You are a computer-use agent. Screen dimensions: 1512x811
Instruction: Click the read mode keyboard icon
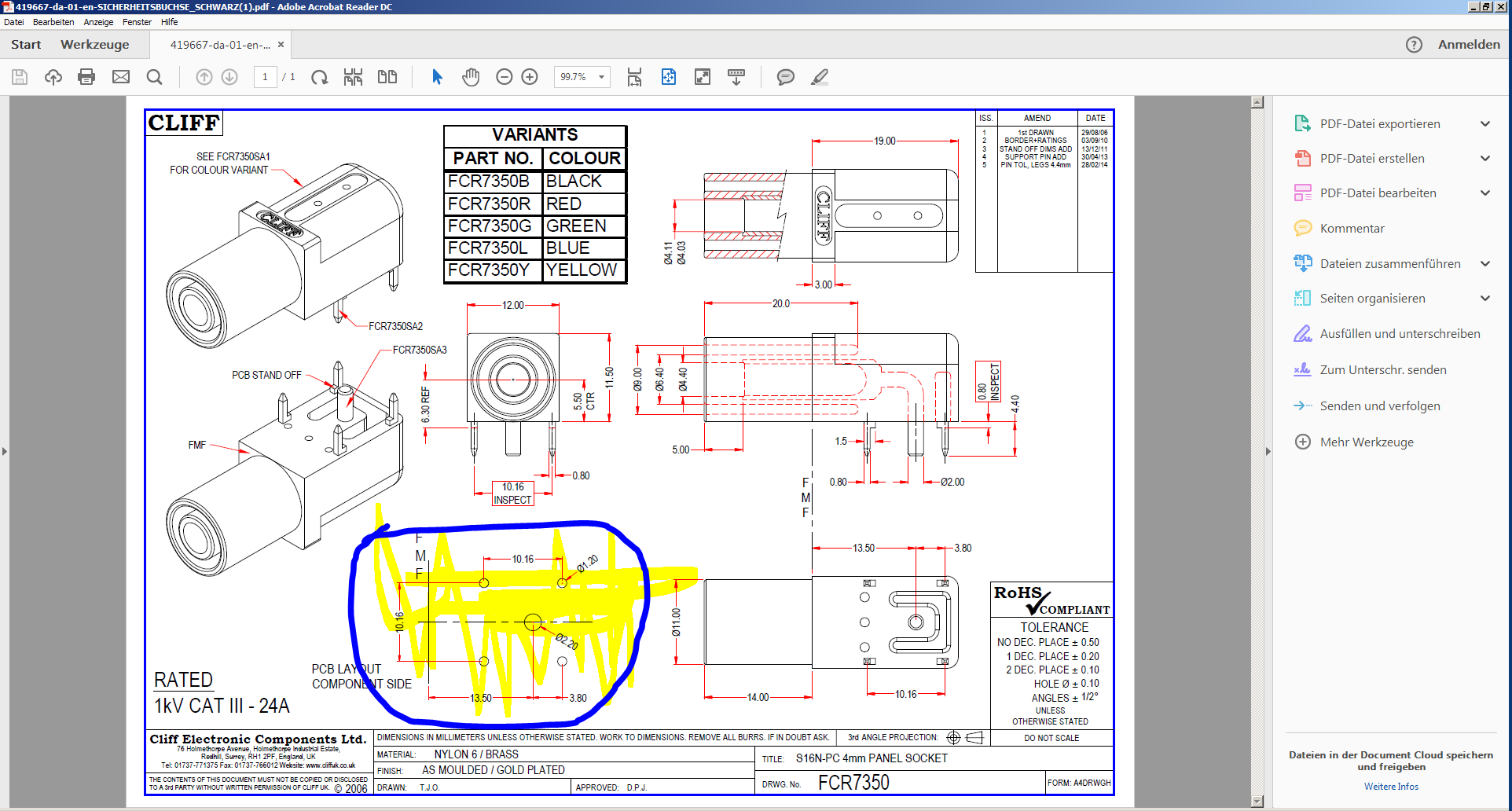736,77
